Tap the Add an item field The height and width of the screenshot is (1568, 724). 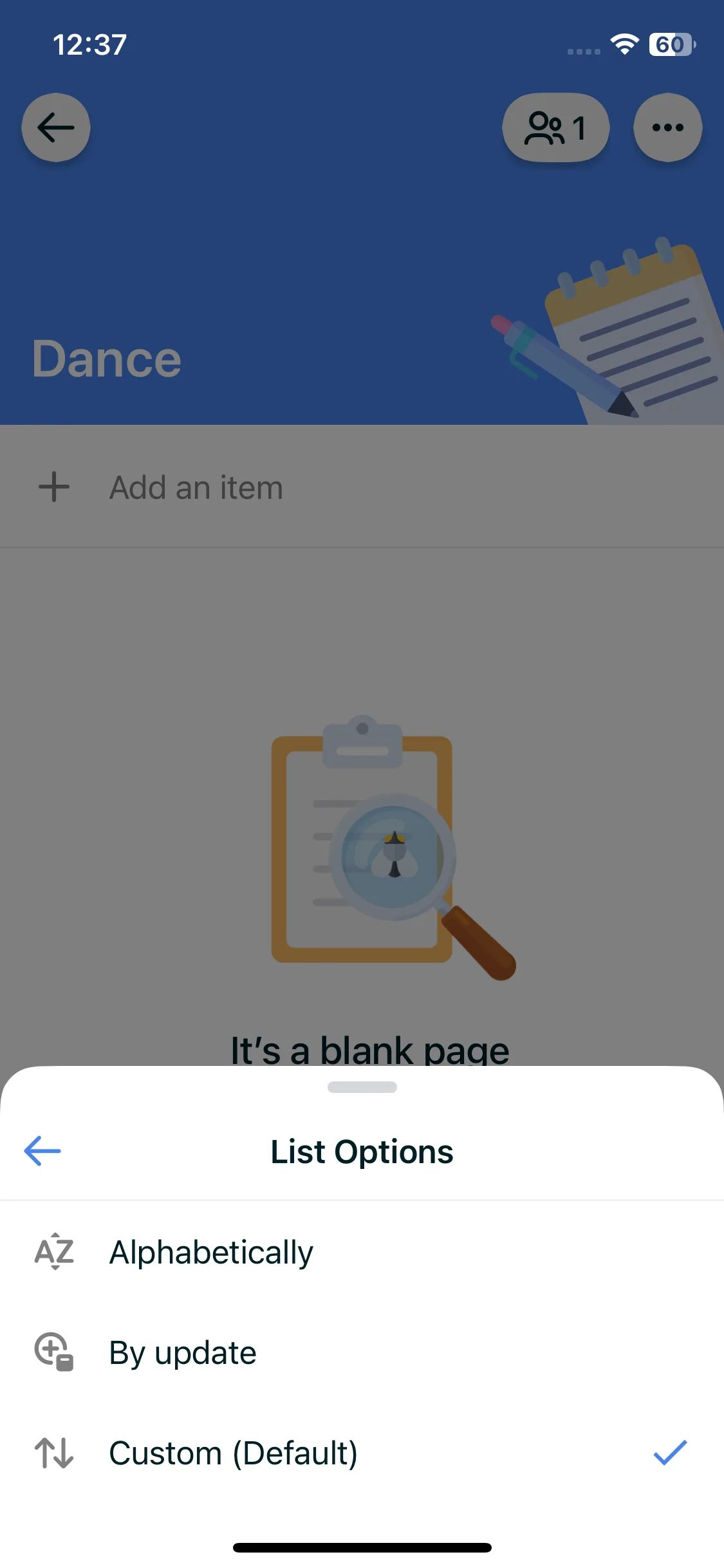tap(362, 487)
